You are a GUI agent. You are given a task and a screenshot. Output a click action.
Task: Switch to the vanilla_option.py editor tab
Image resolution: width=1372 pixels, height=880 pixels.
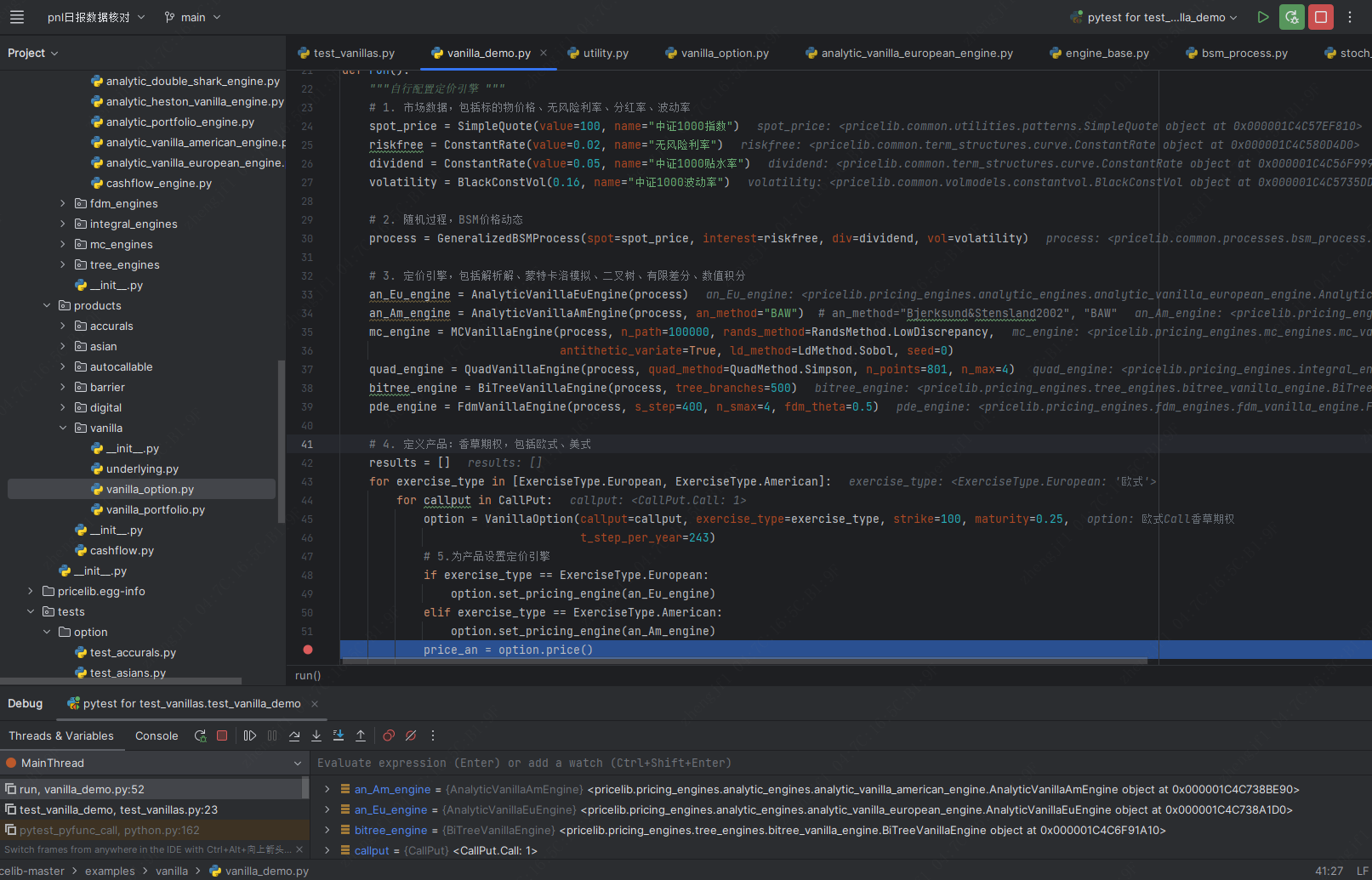coord(717,53)
